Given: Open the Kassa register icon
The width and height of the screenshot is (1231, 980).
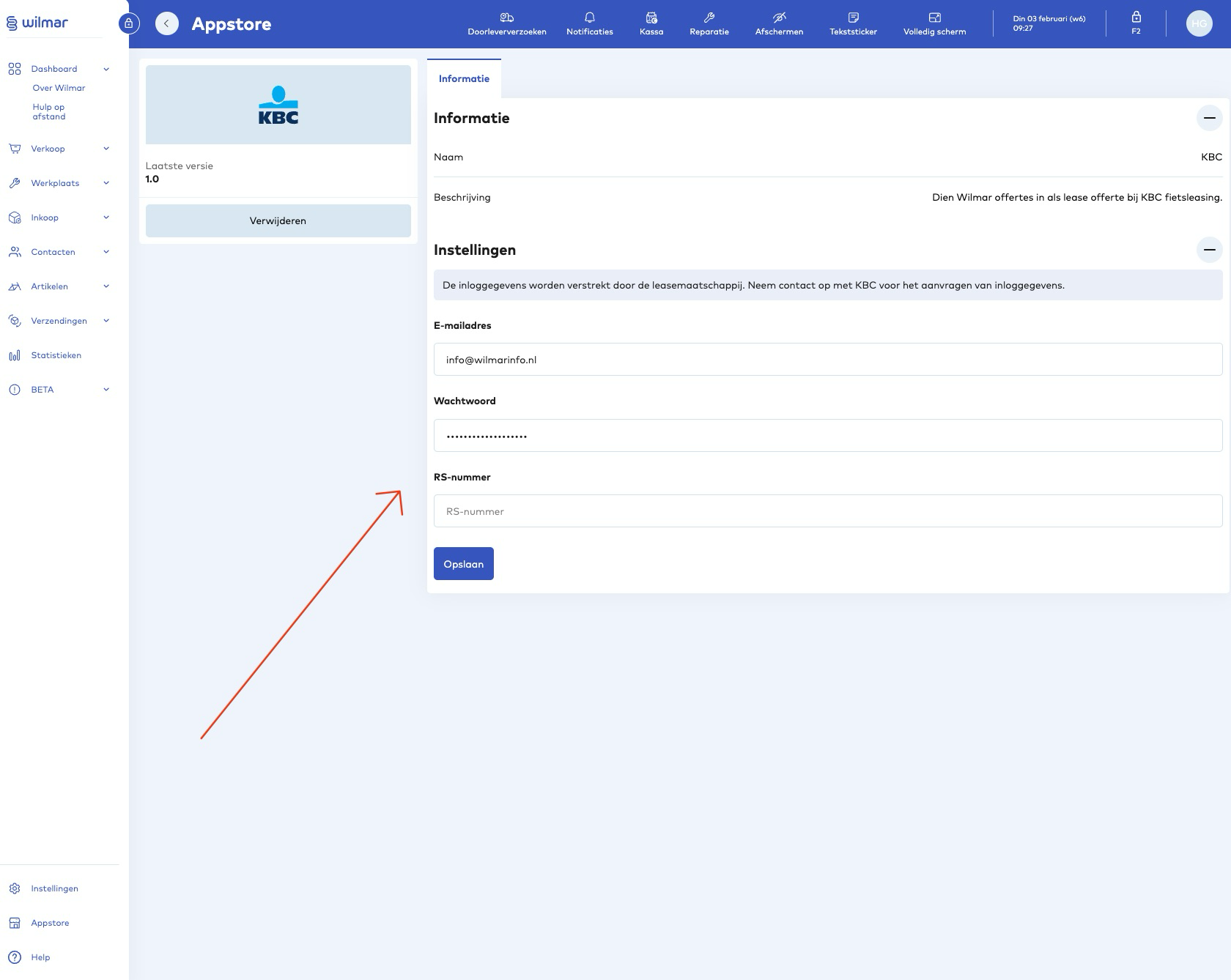Looking at the screenshot, I should tap(651, 23).
